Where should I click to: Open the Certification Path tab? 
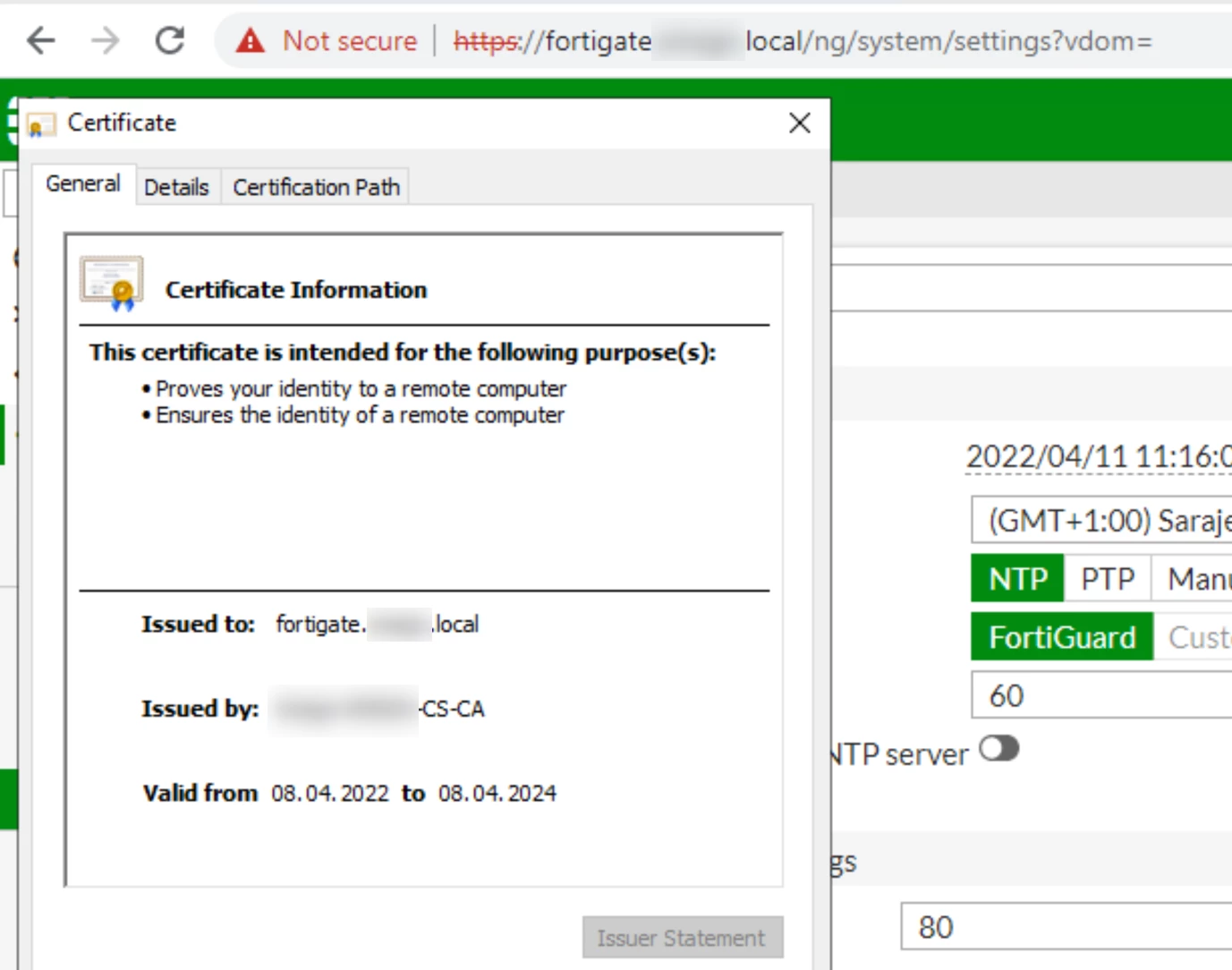click(x=316, y=187)
